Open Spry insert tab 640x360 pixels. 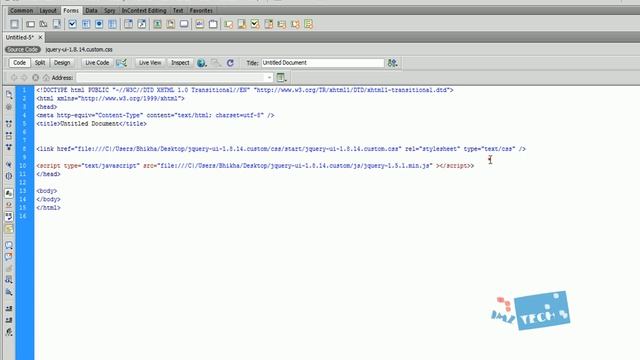coord(109,11)
